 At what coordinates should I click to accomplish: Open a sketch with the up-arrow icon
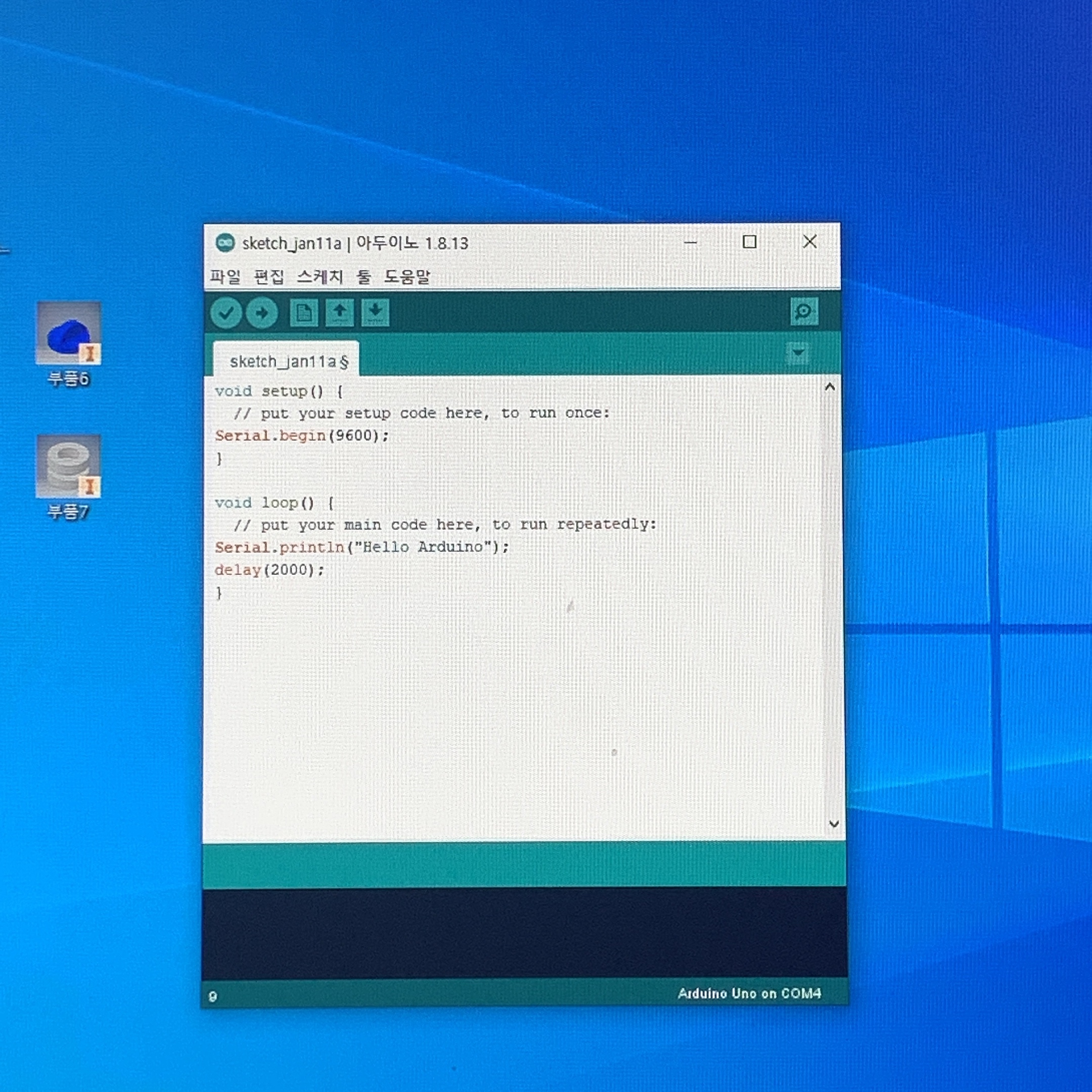click(x=340, y=312)
